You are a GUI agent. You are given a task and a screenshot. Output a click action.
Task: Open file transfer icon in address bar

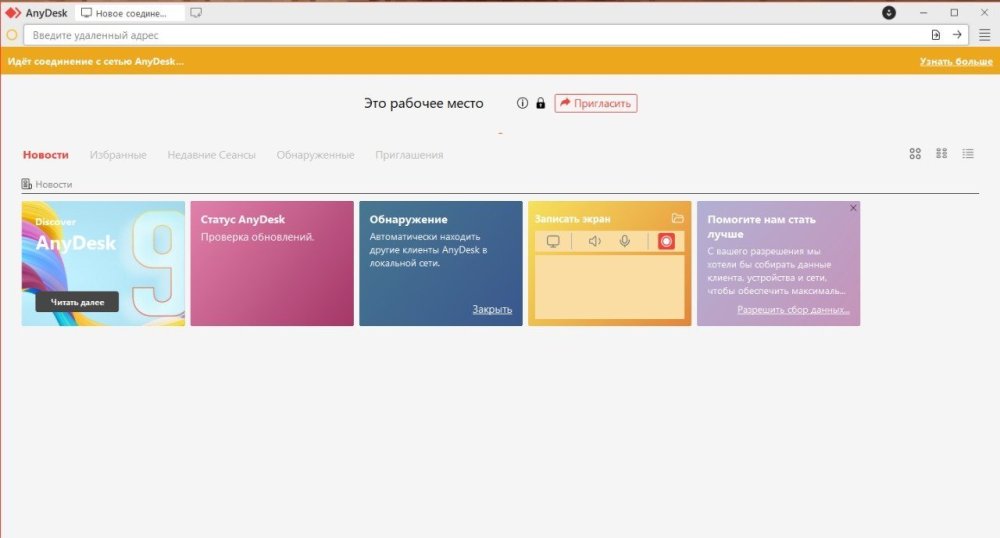936,35
